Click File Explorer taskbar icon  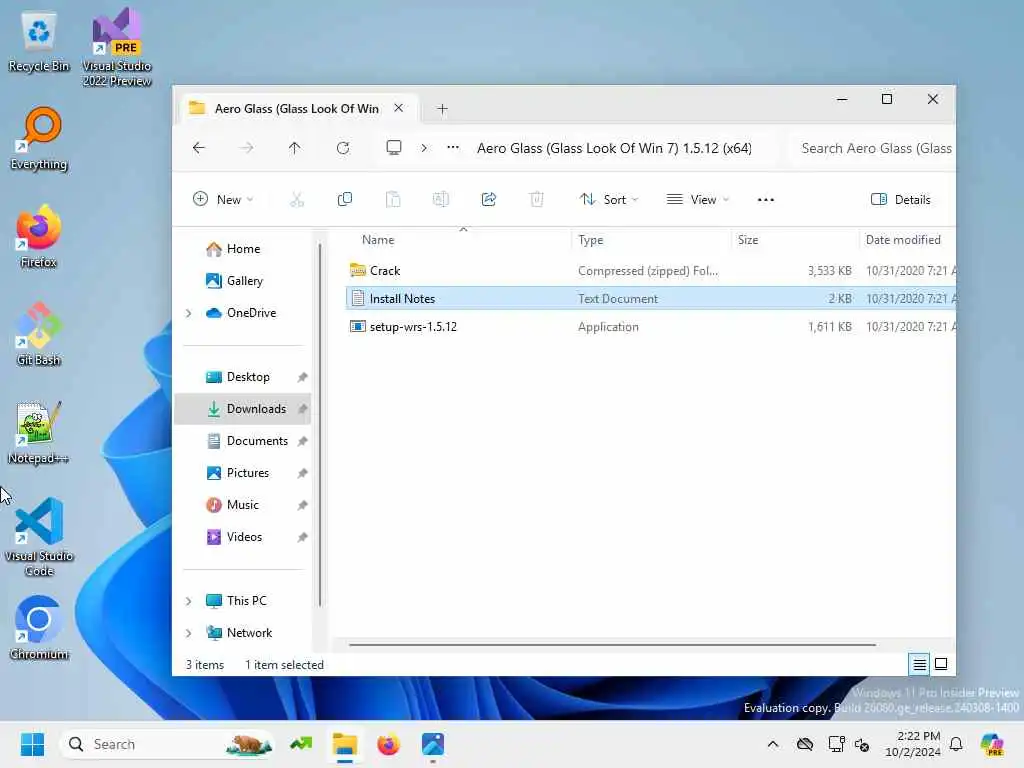pos(345,744)
